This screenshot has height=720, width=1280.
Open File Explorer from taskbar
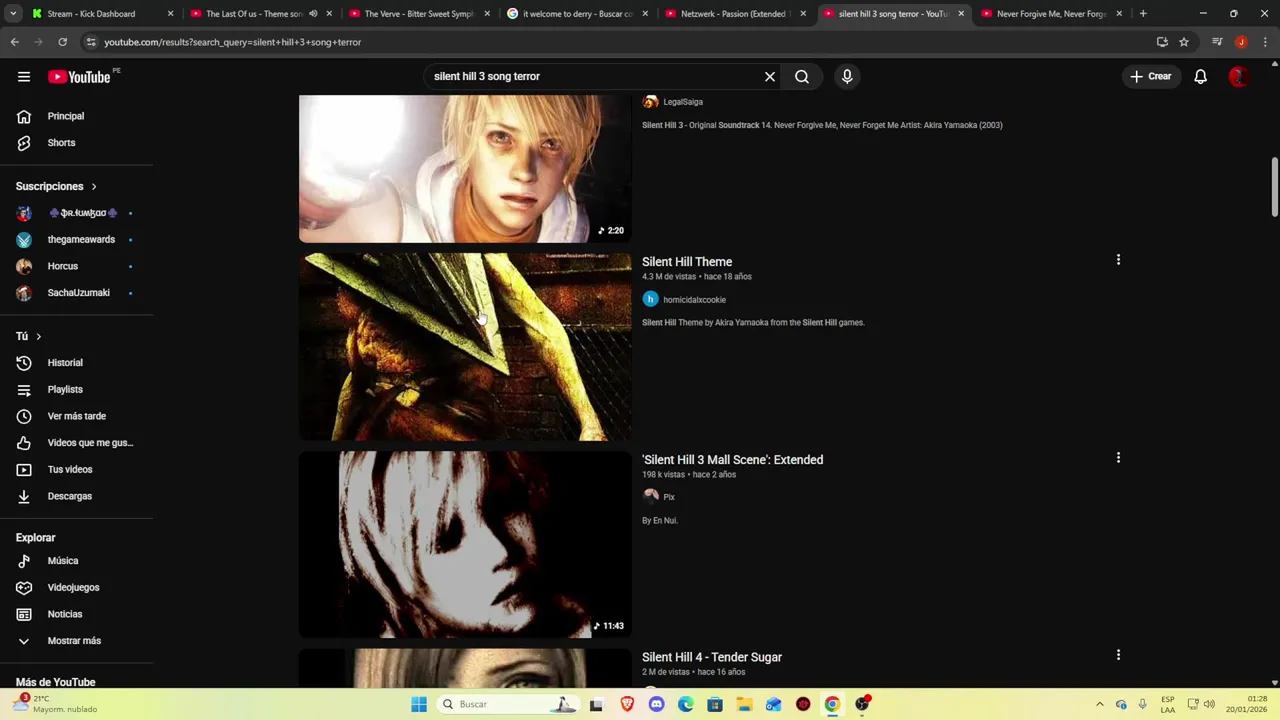(x=744, y=704)
